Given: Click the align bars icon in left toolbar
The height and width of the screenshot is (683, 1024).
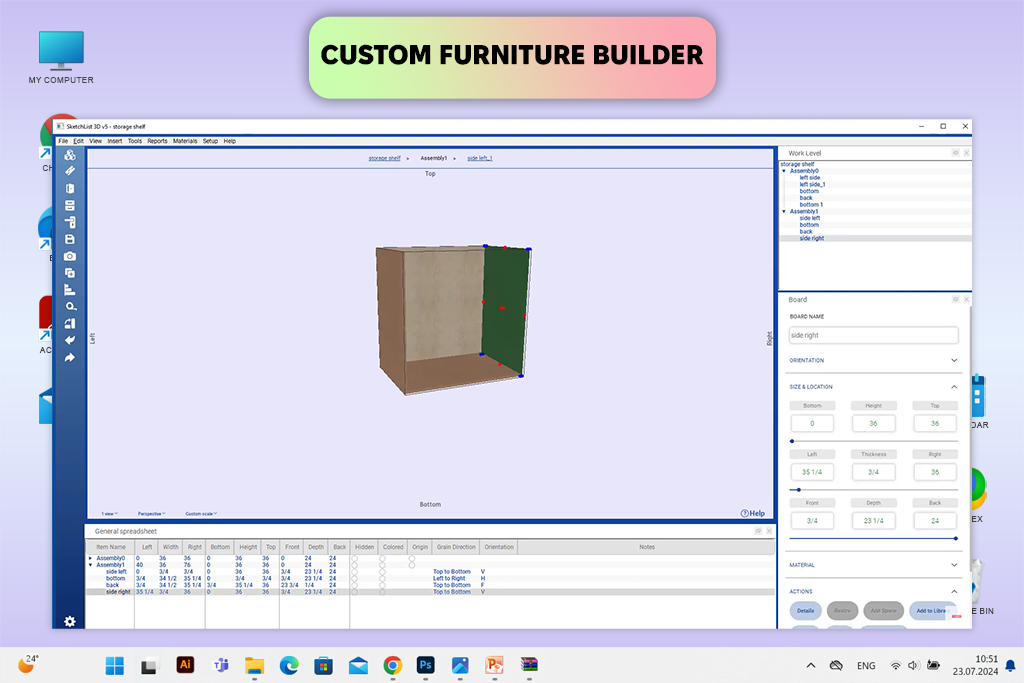Looking at the screenshot, I should 70,290.
